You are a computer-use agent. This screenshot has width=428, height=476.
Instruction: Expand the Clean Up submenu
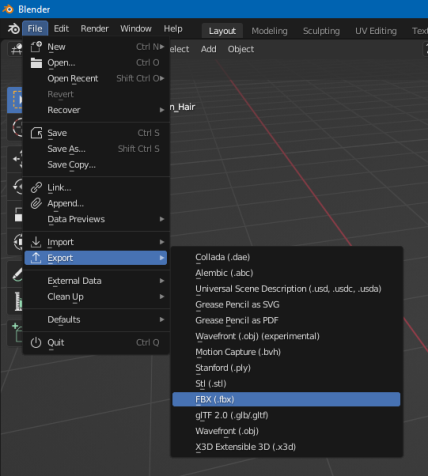[96, 297]
